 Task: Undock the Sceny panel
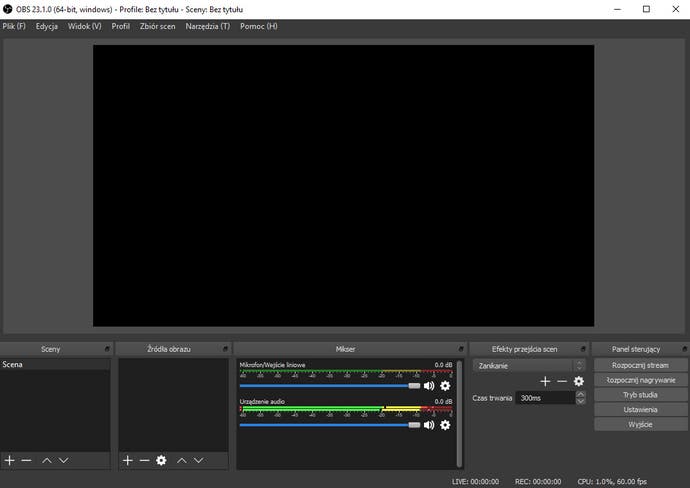point(107,349)
